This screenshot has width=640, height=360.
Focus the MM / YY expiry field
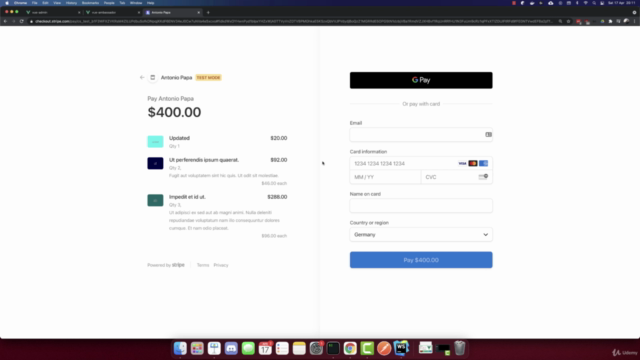385,177
